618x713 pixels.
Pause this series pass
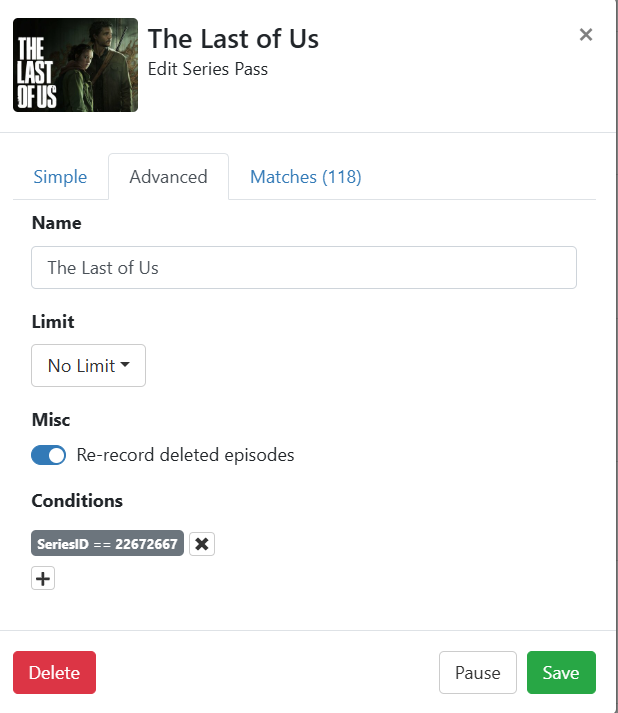click(x=477, y=673)
